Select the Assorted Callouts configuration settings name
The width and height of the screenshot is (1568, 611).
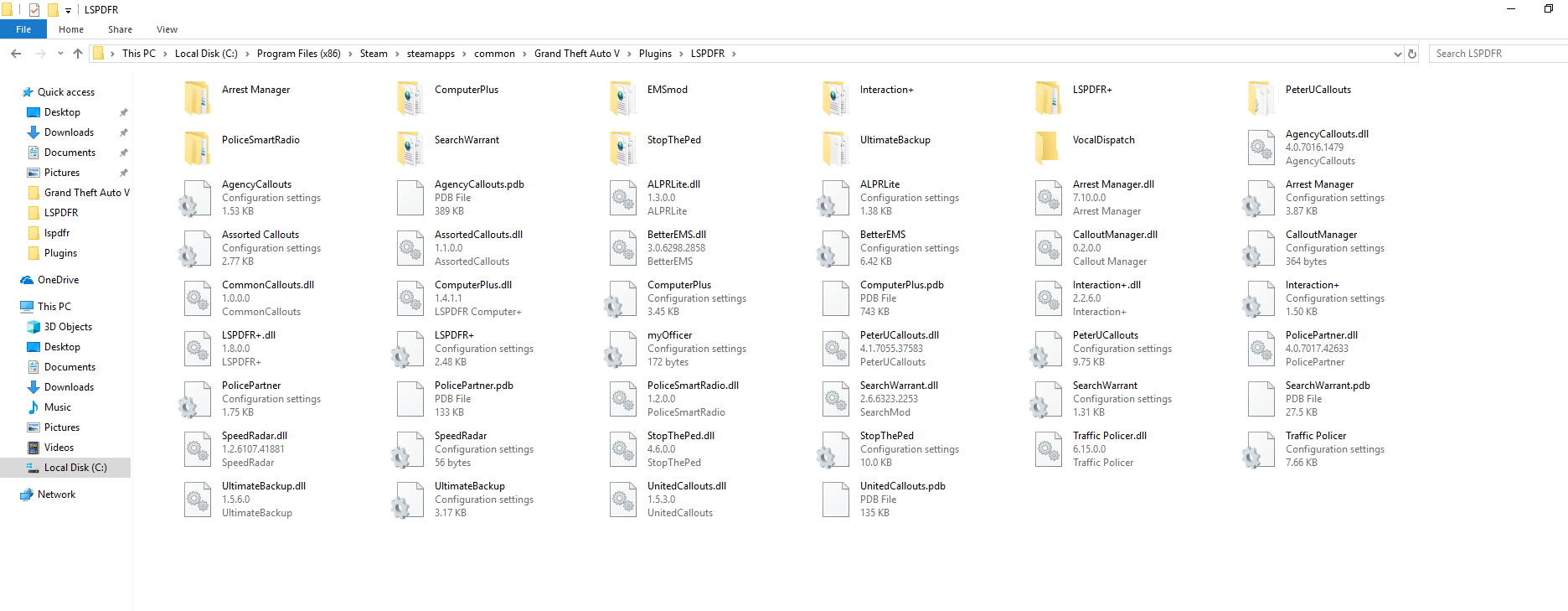pyautogui.click(x=260, y=235)
